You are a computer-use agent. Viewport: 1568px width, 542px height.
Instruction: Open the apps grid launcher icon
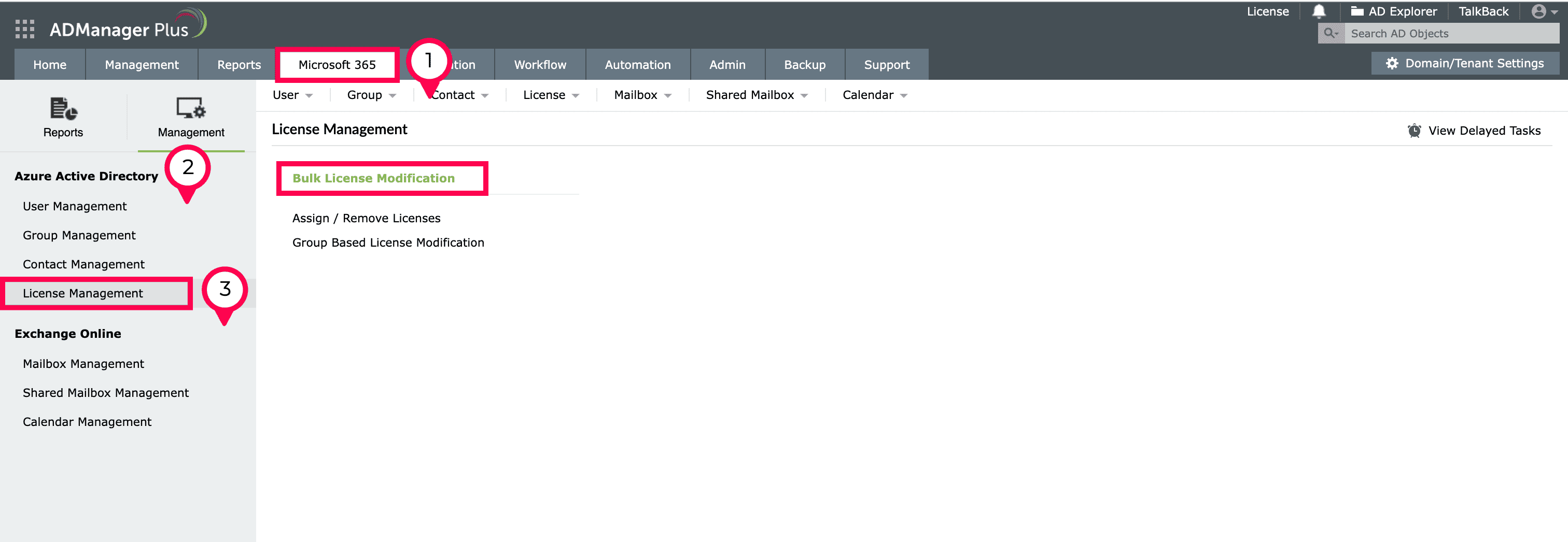(24, 28)
